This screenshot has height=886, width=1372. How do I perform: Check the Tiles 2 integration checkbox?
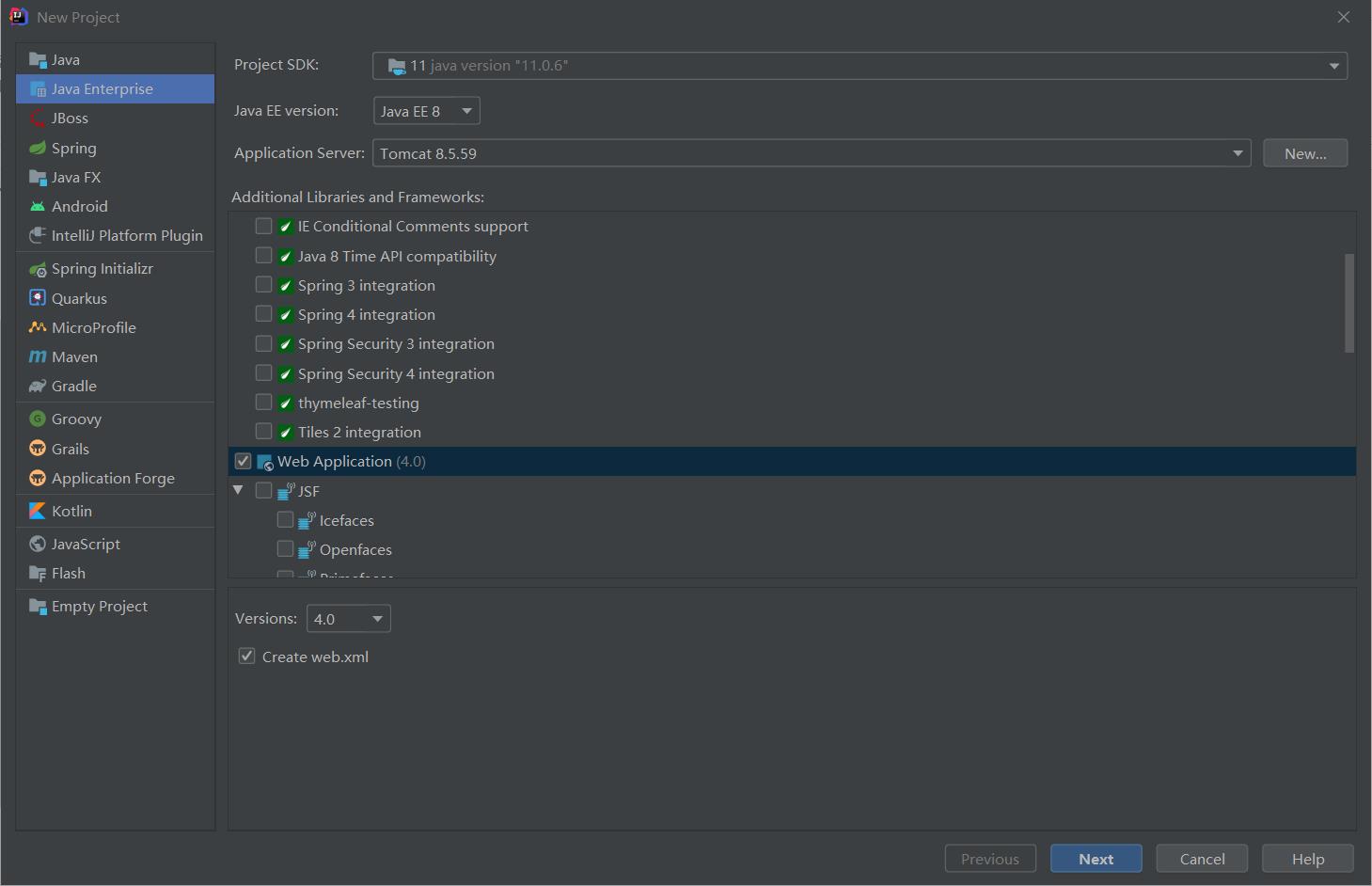point(263,431)
